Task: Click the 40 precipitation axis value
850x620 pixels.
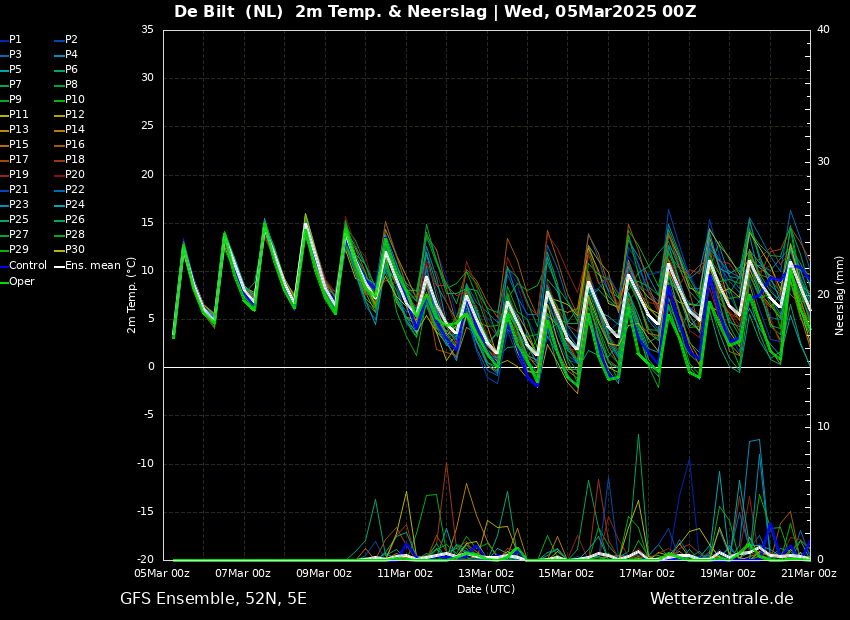Action: coord(823,29)
